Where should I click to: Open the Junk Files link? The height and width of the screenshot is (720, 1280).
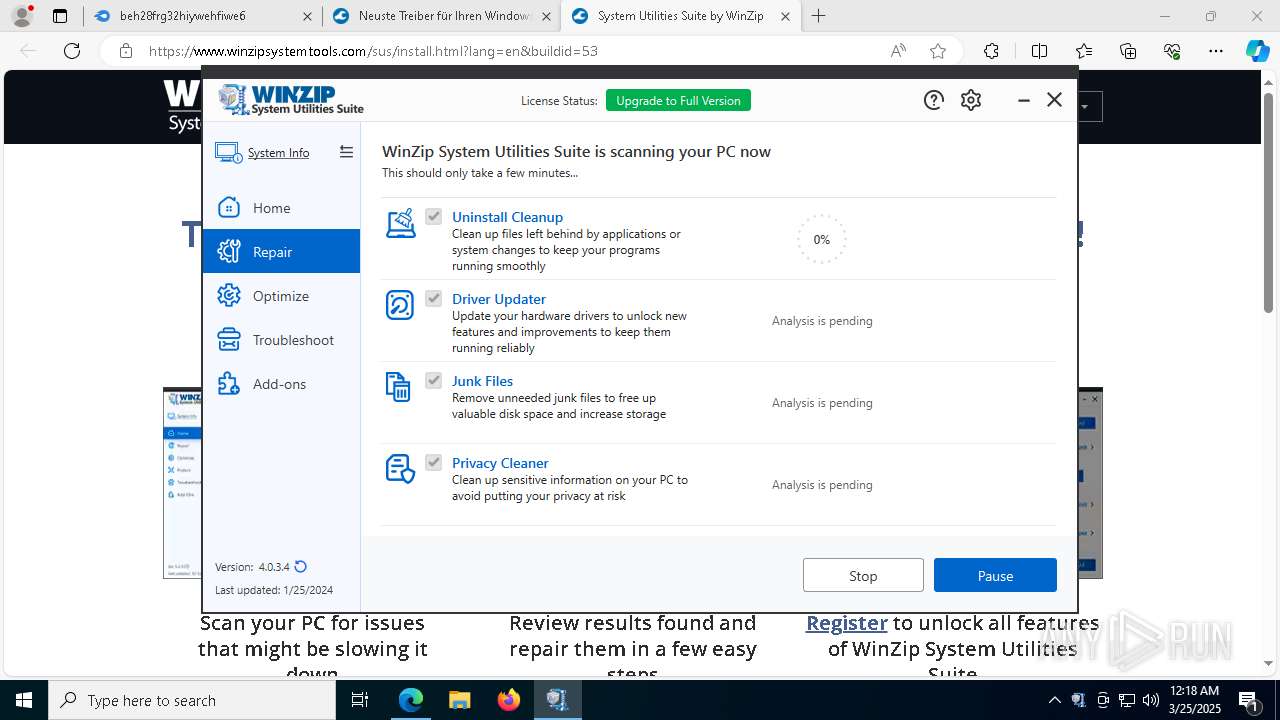click(482, 381)
